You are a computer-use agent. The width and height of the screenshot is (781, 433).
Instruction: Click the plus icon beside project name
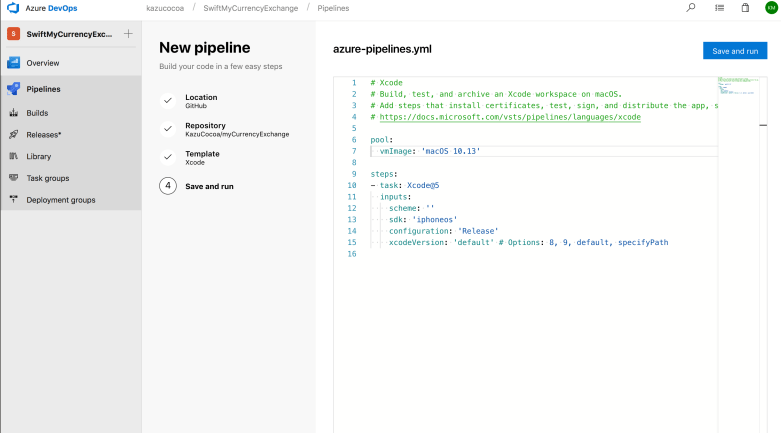point(128,34)
